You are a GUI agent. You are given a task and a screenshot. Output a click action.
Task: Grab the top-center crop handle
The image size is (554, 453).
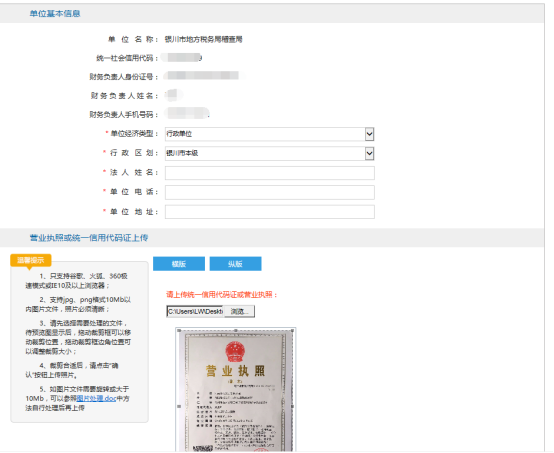(236, 330)
